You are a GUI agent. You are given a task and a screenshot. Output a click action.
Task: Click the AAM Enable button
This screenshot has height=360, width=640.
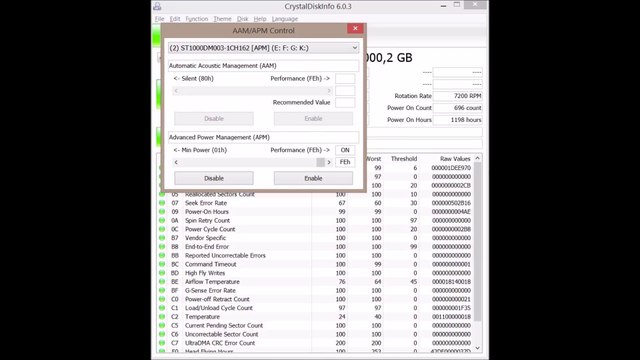click(313, 118)
